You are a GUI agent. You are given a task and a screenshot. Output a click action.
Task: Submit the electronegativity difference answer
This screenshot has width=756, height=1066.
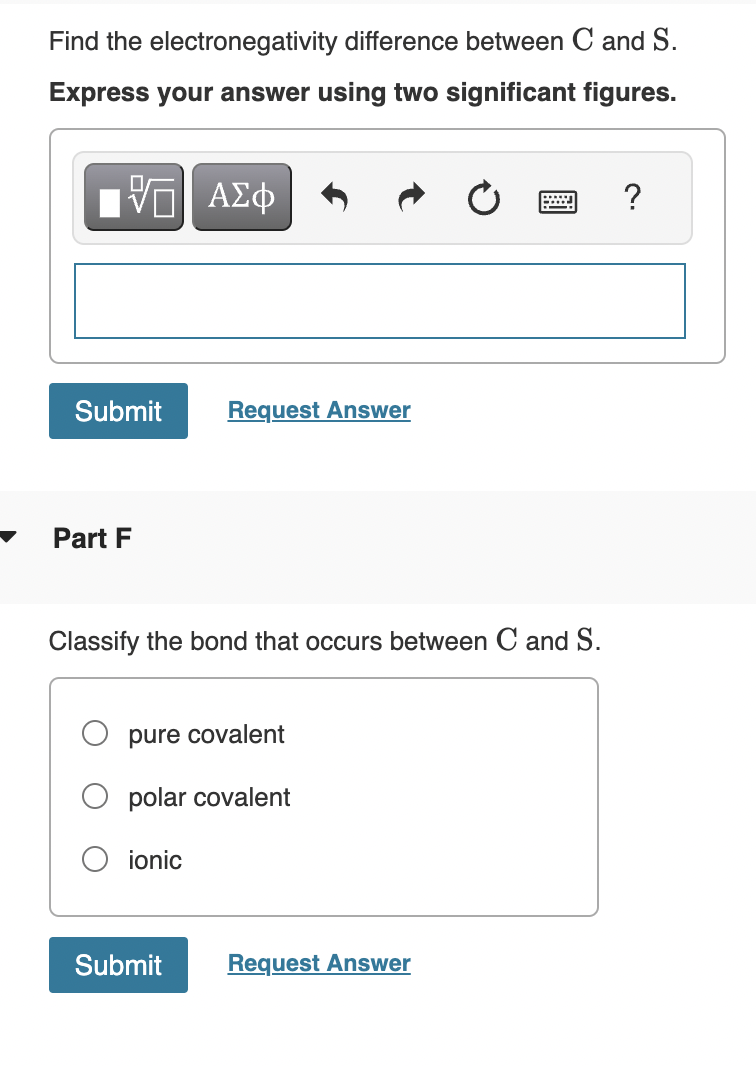[118, 410]
